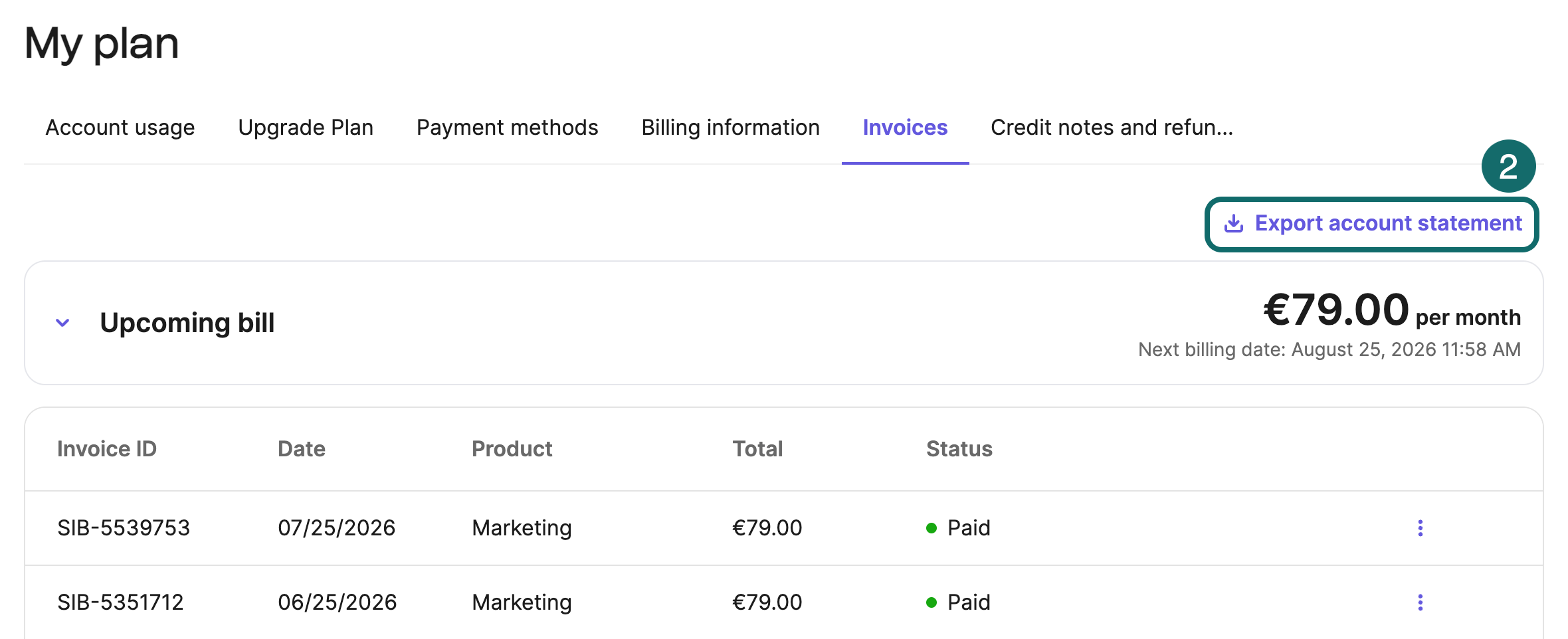Click the Invoice ID column header

tap(107, 449)
